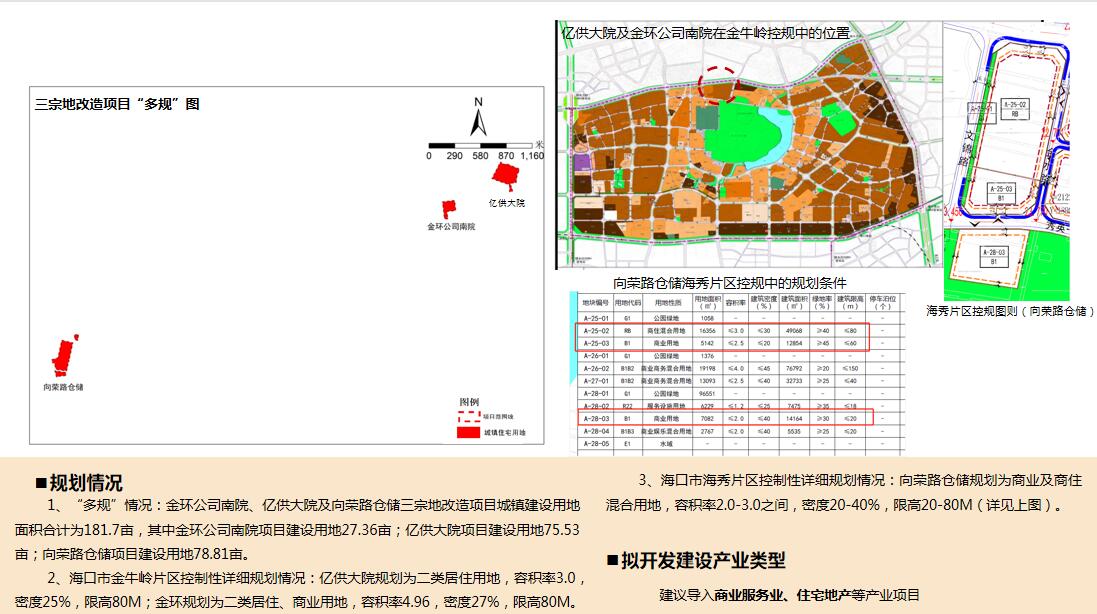Image resolution: width=1097 pixels, height=614 pixels.
Task: Click the solid red legend swatch 城镇住宅用地
Action: click(x=468, y=432)
